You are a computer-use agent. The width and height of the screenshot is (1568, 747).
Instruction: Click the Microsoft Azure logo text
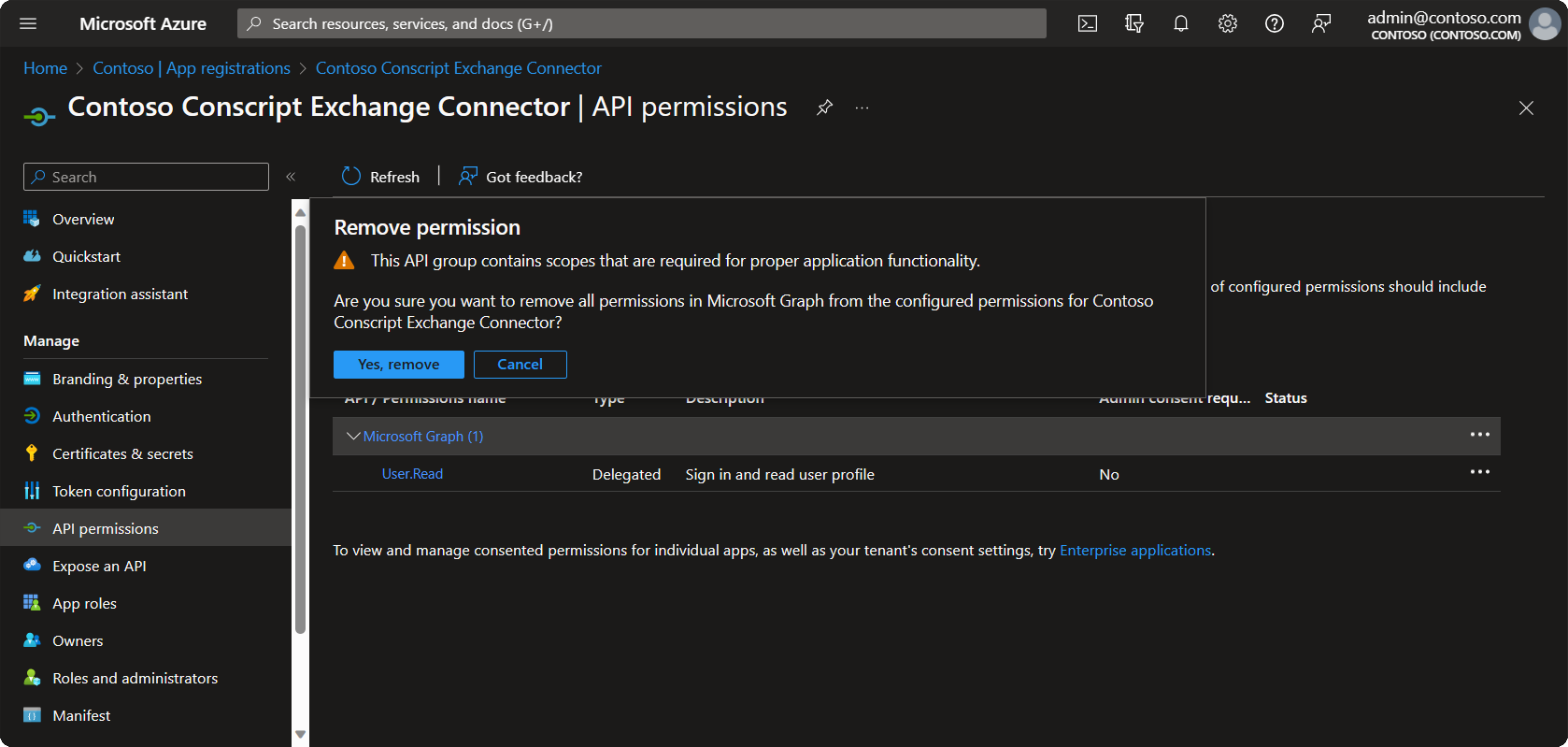click(143, 23)
